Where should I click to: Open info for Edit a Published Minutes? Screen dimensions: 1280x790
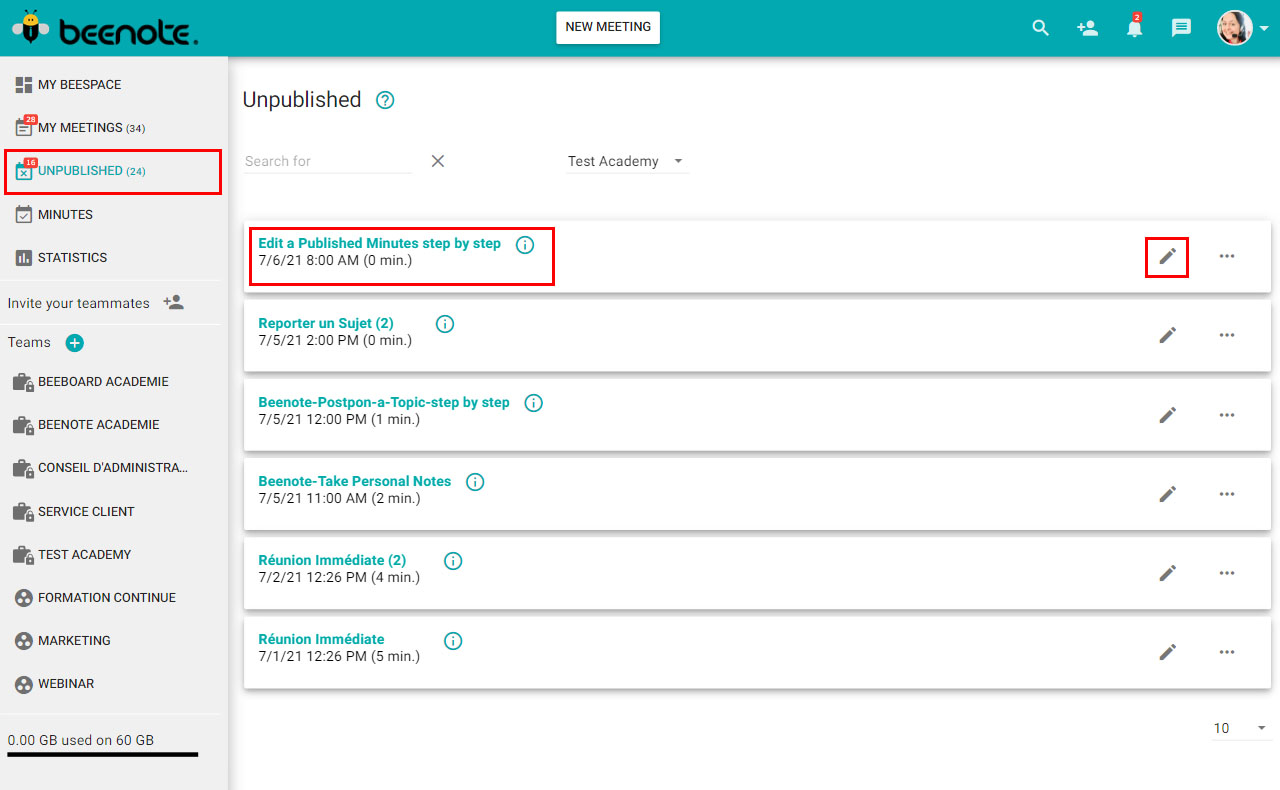point(525,244)
